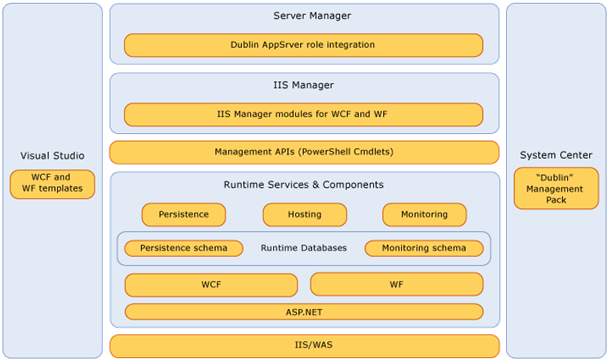Image resolution: width=609 pixels, height=361 pixels.
Task: Click the Visual Studio label
Action: click(52, 155)
